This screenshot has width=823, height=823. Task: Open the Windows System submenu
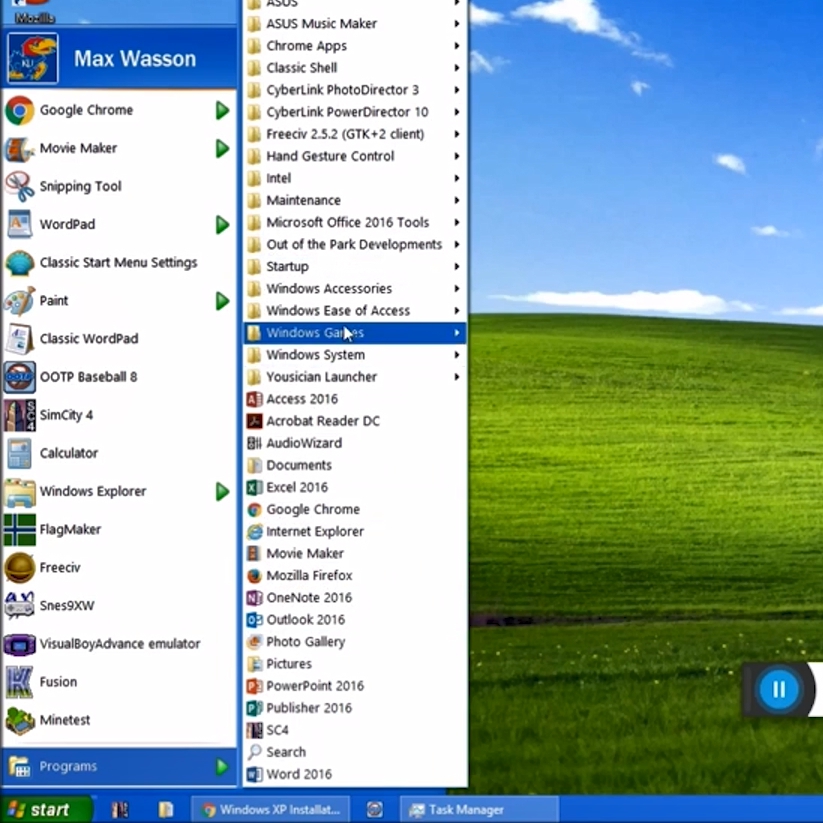click(355, 355)
